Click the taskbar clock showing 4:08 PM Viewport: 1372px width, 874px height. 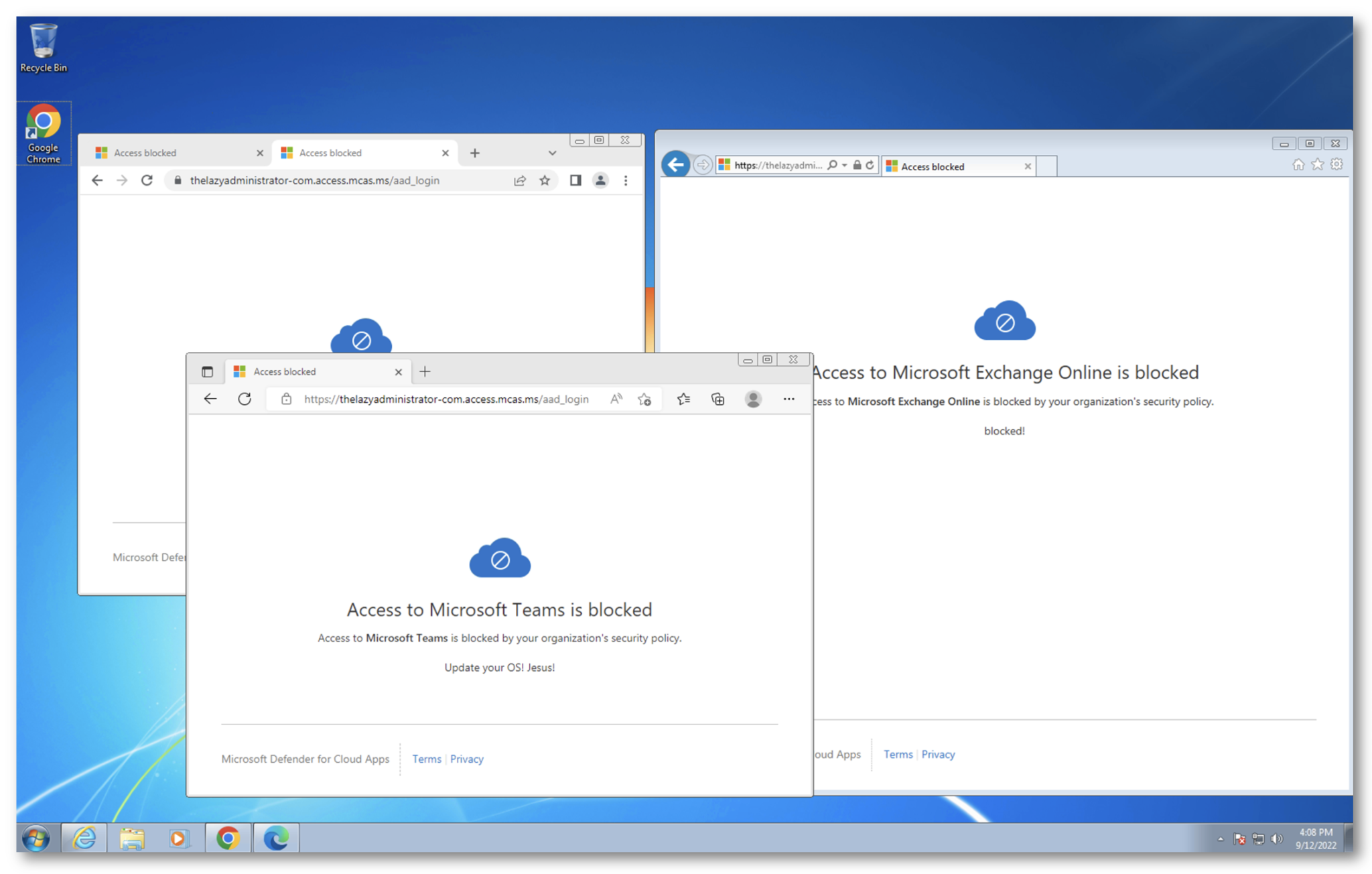tap(1316, 838)
